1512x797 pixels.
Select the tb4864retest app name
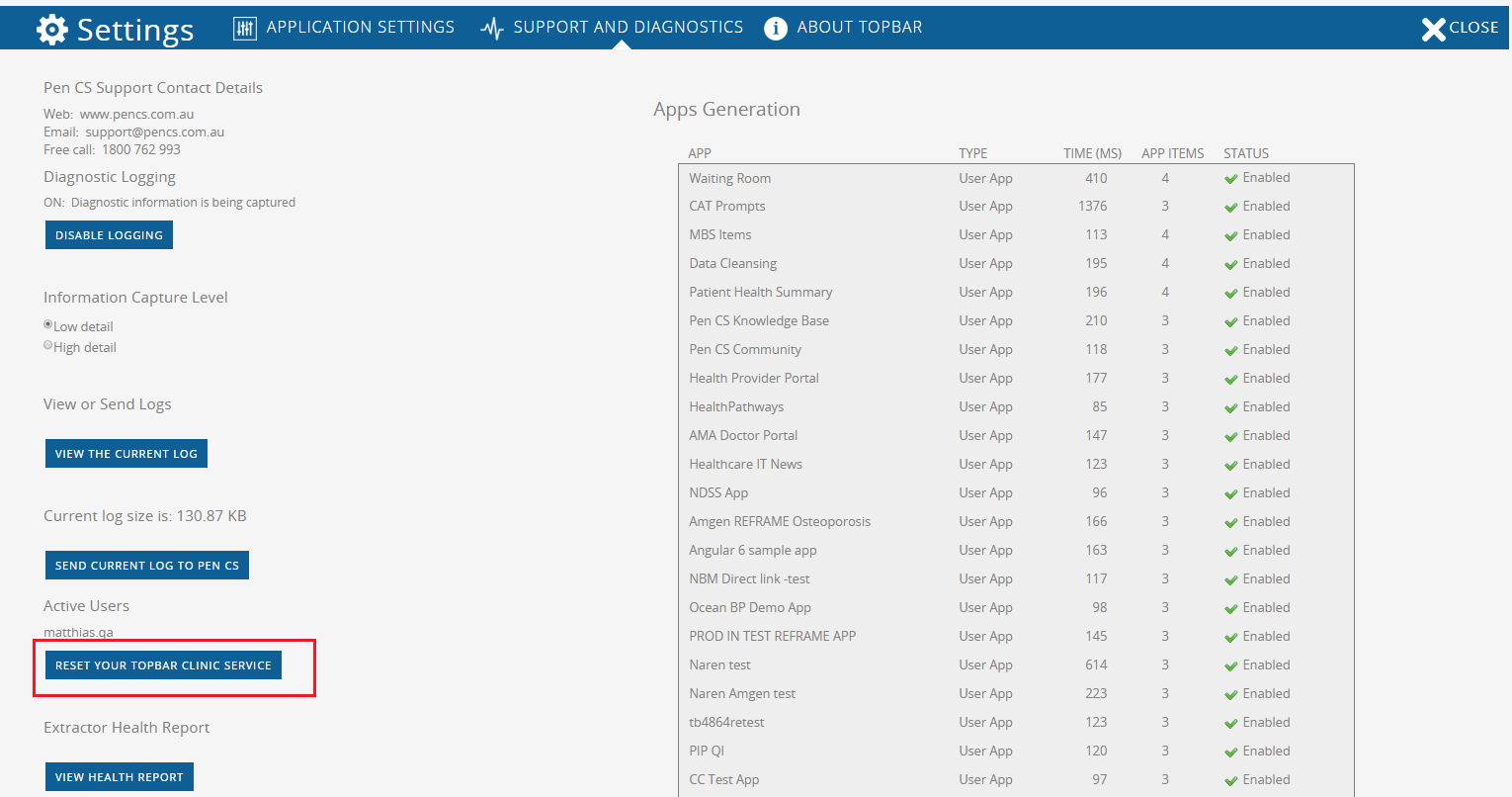coord(726,722)
